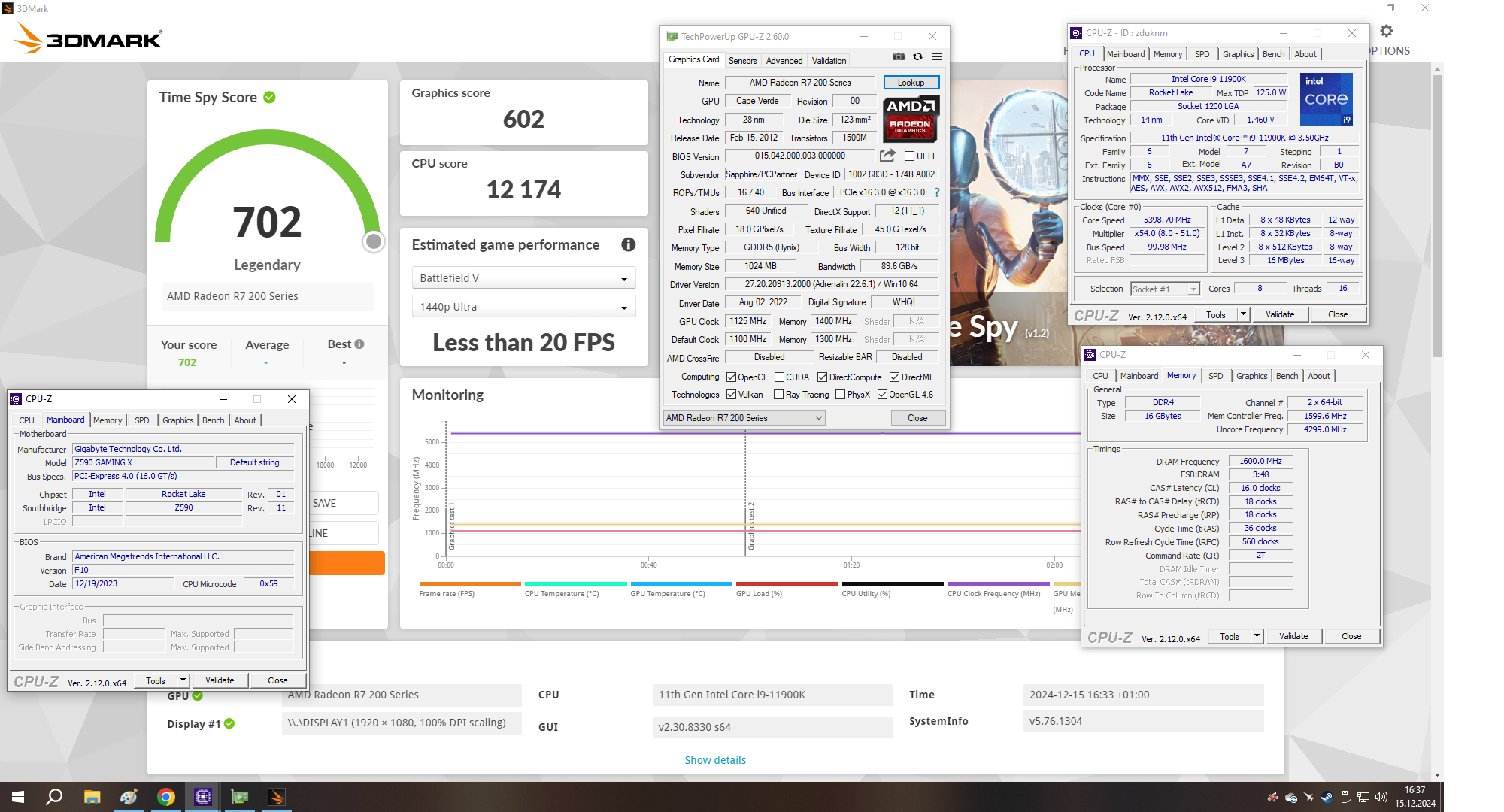Viewport: 1504px width, 812px height.
Task: Toggle the PhysX checkbox
Action: point(840,395)
